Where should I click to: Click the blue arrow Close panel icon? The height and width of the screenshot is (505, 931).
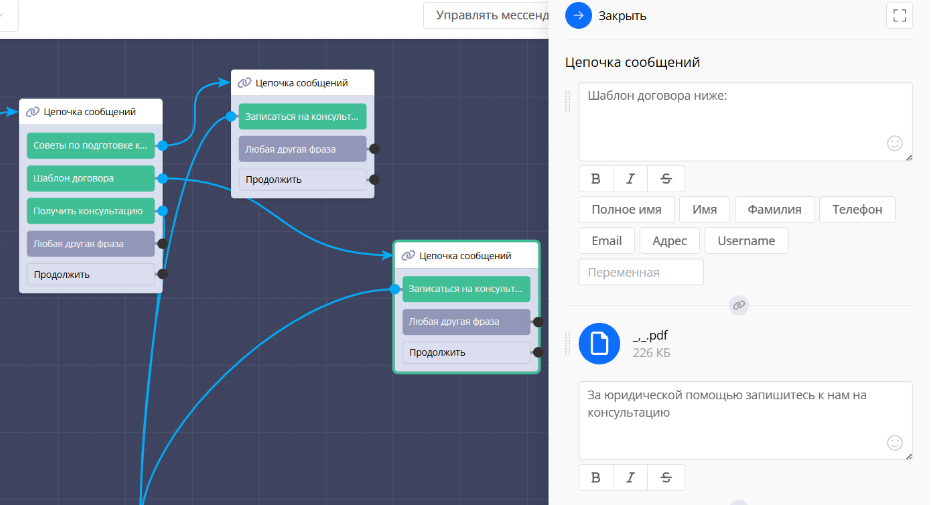[x=578, y=15]
